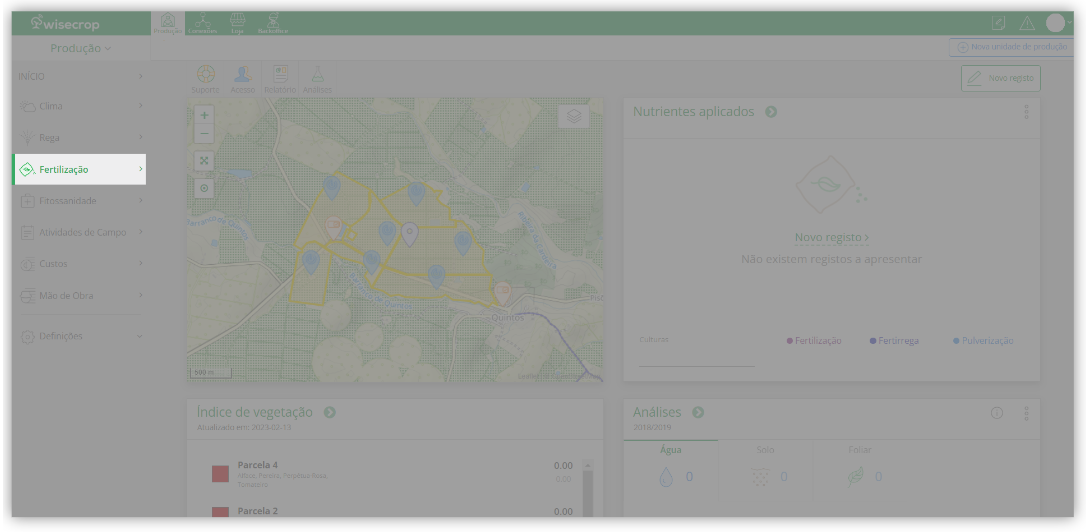The image size is (1086, 532).
Task: Expand the Fertilização chevron arrow
Action: tap(141, 169)
